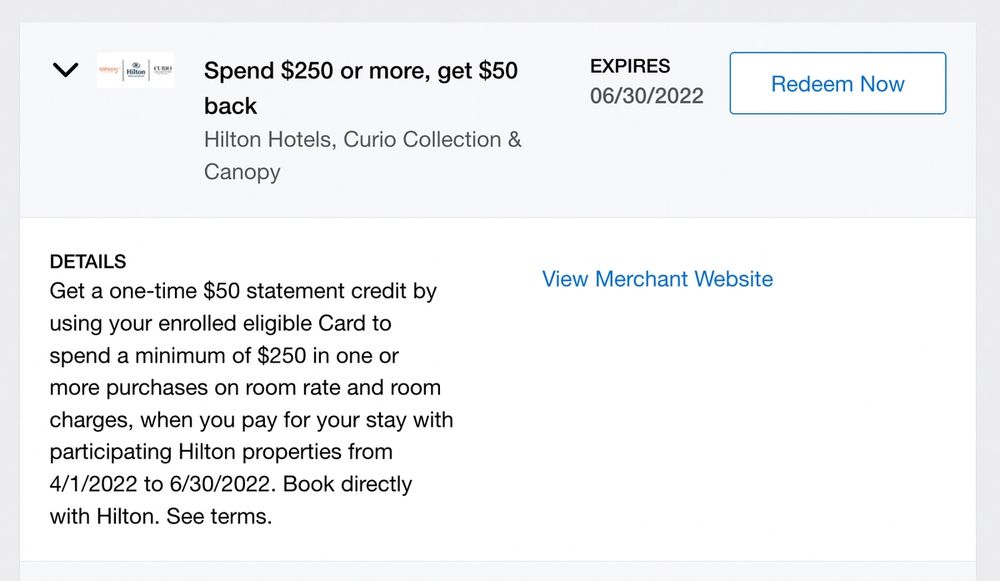Click the DETAILS heading
1000x581 pixels.
88,262
